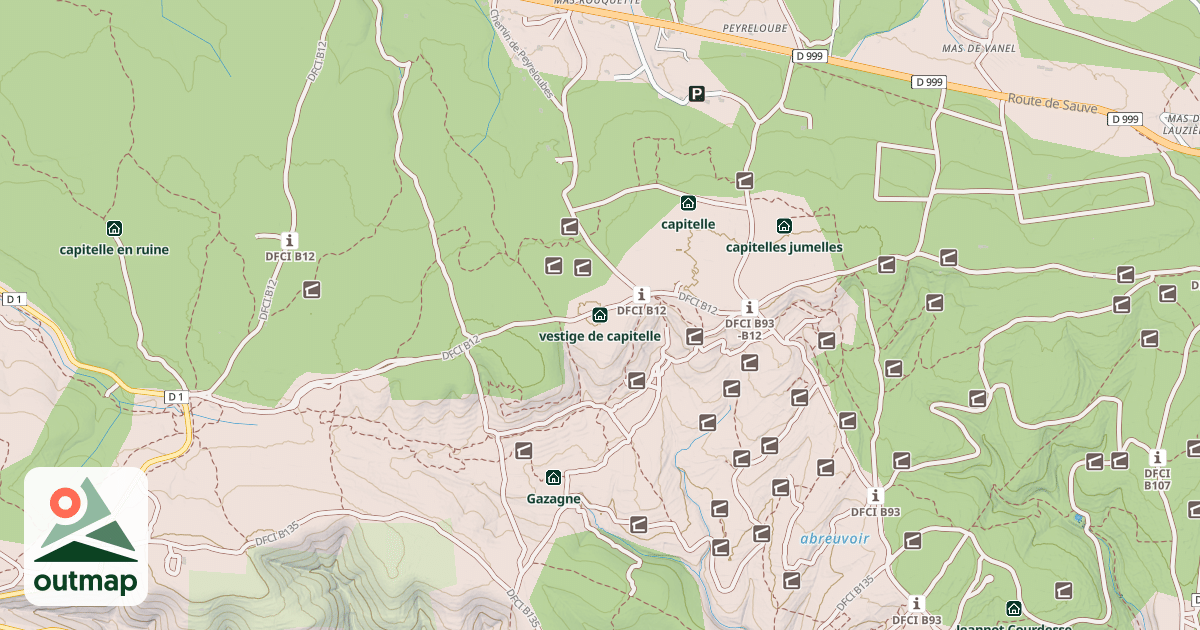Click the Gazagne hut marker
Image resolution: width=1200 pixels, height=630 pixels.
(554, 477)
